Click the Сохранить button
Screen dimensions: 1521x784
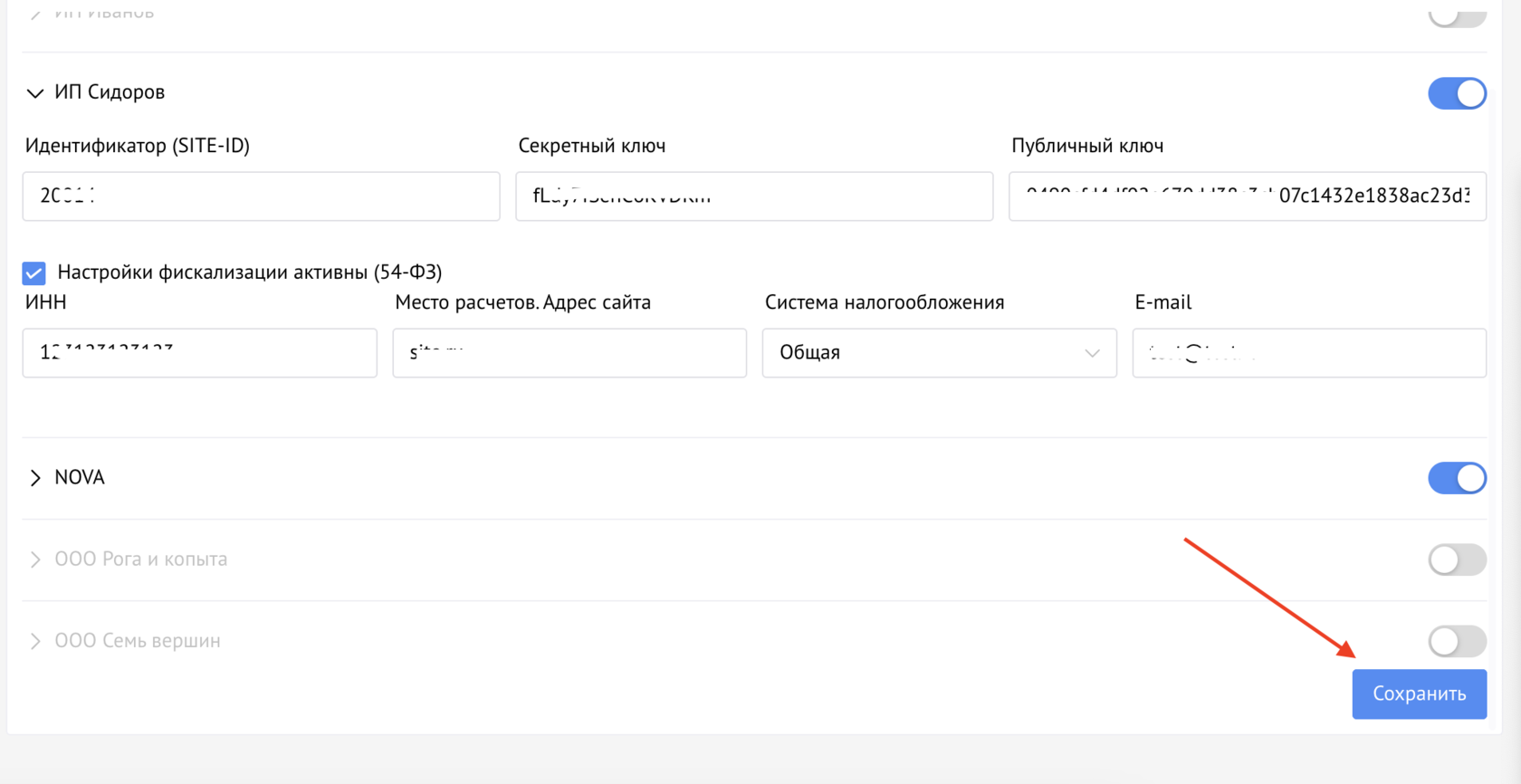[x=1419, y=693]
